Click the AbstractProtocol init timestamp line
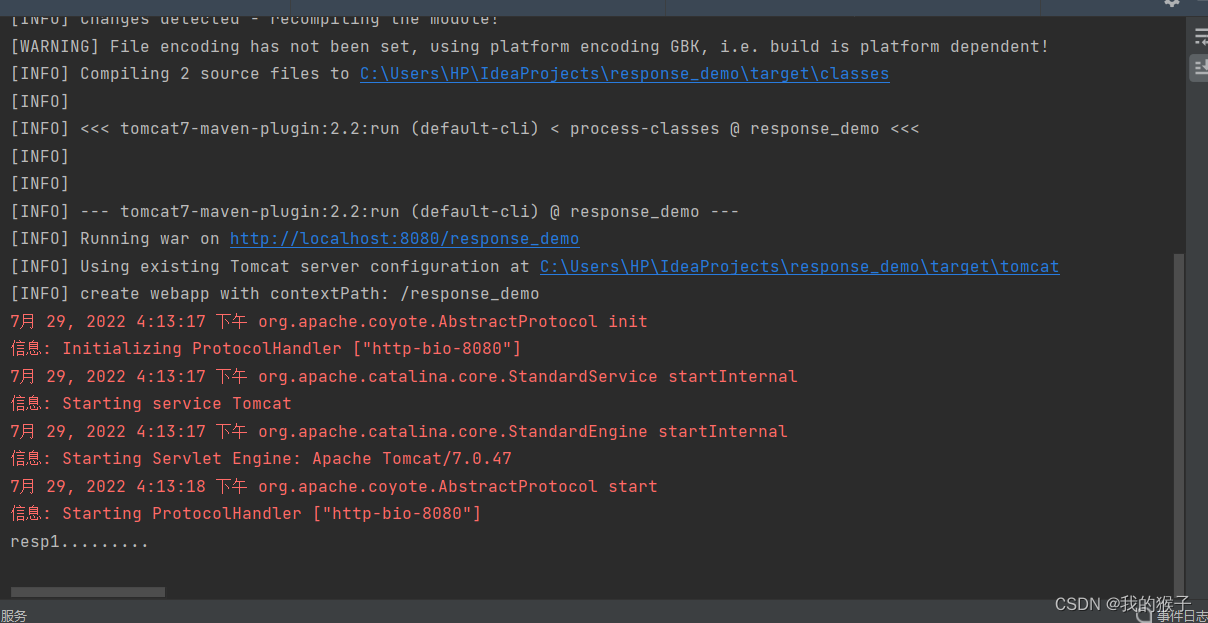 point(330,320)
